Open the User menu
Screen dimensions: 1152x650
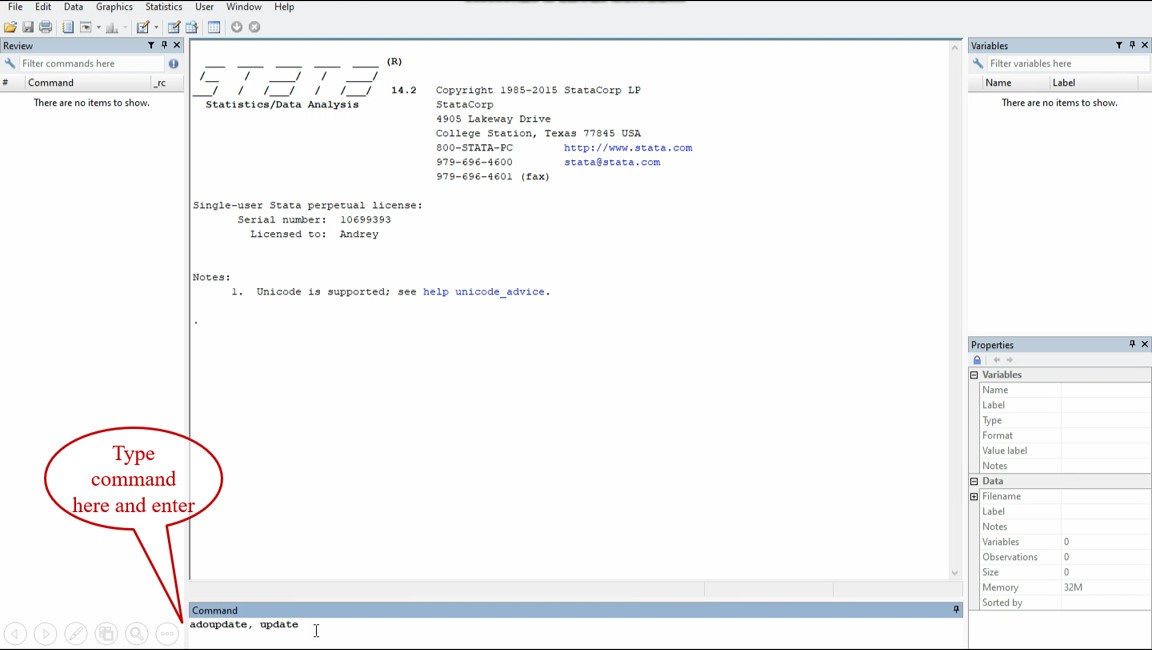(x=204, y=7)
